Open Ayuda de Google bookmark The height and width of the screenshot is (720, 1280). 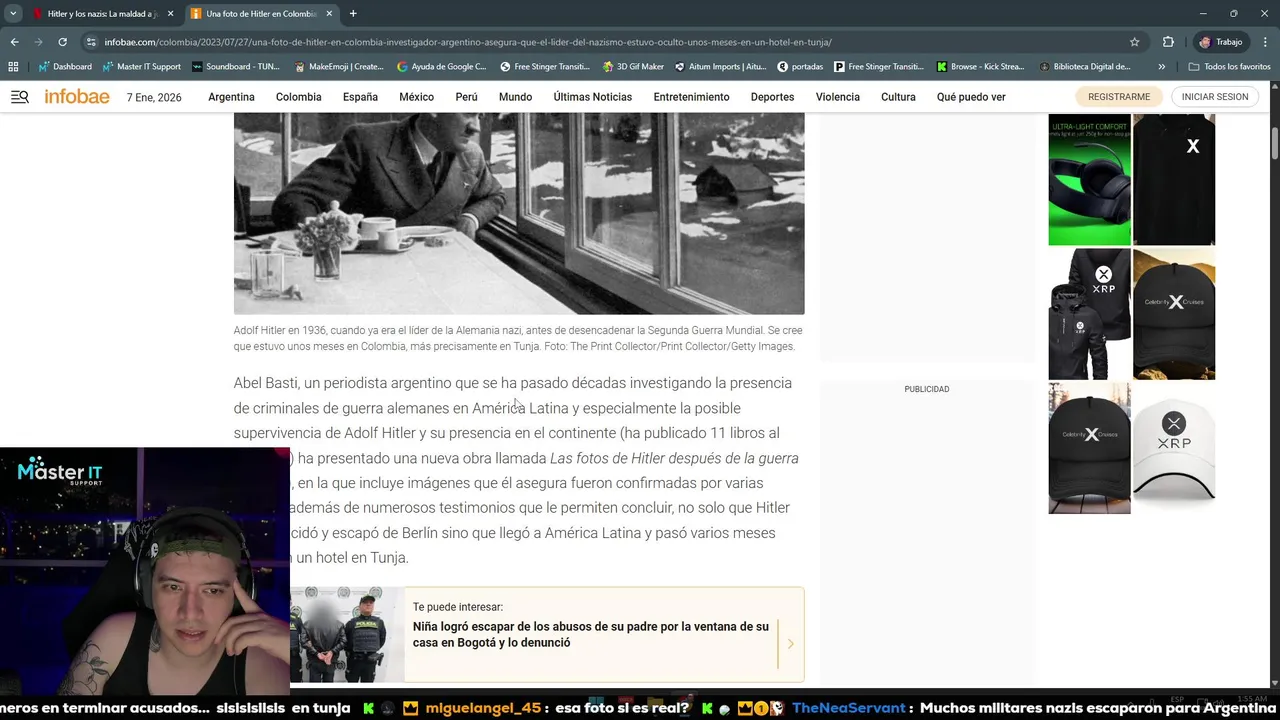point(441,67)
